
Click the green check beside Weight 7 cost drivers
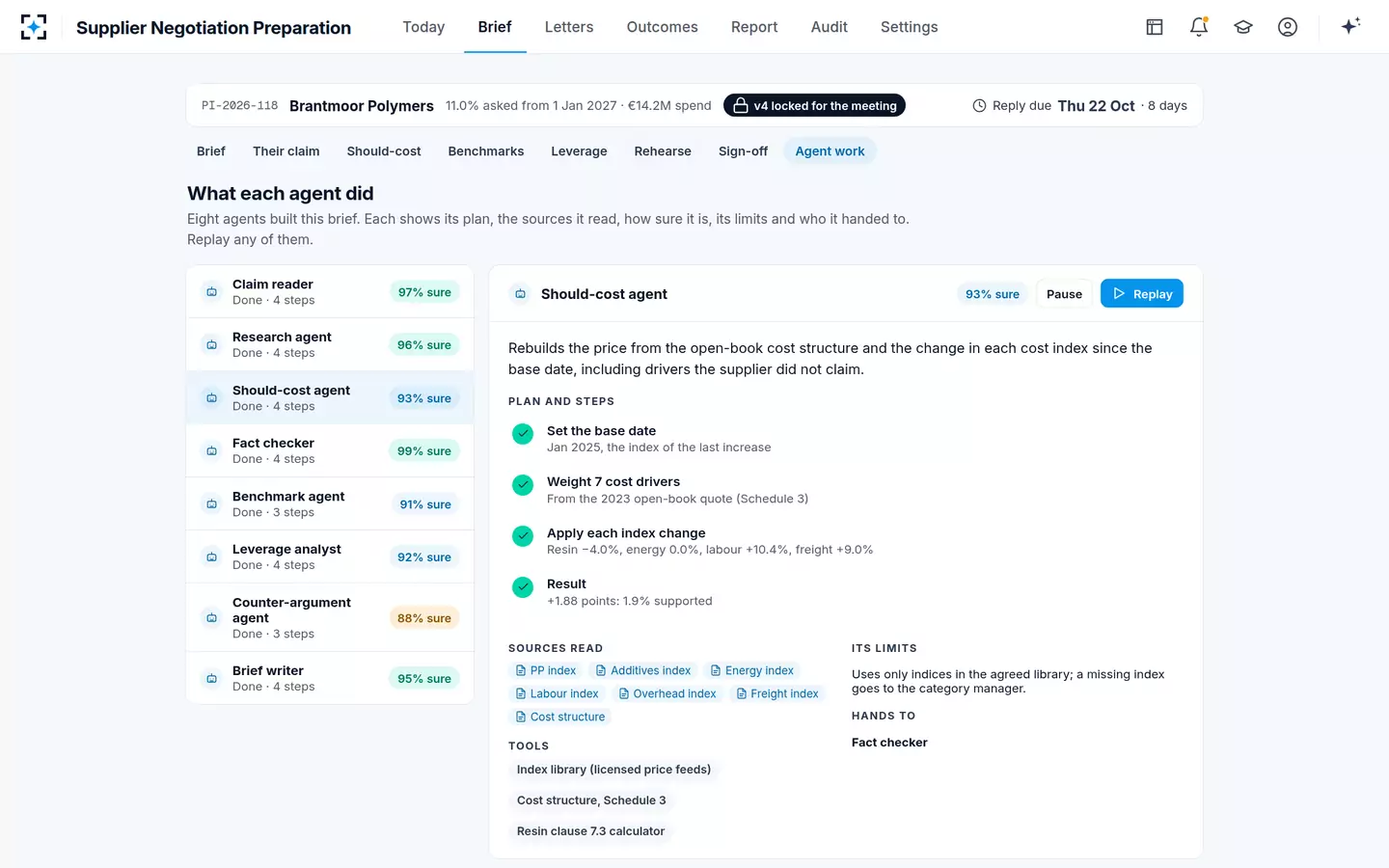click(523, 485)
